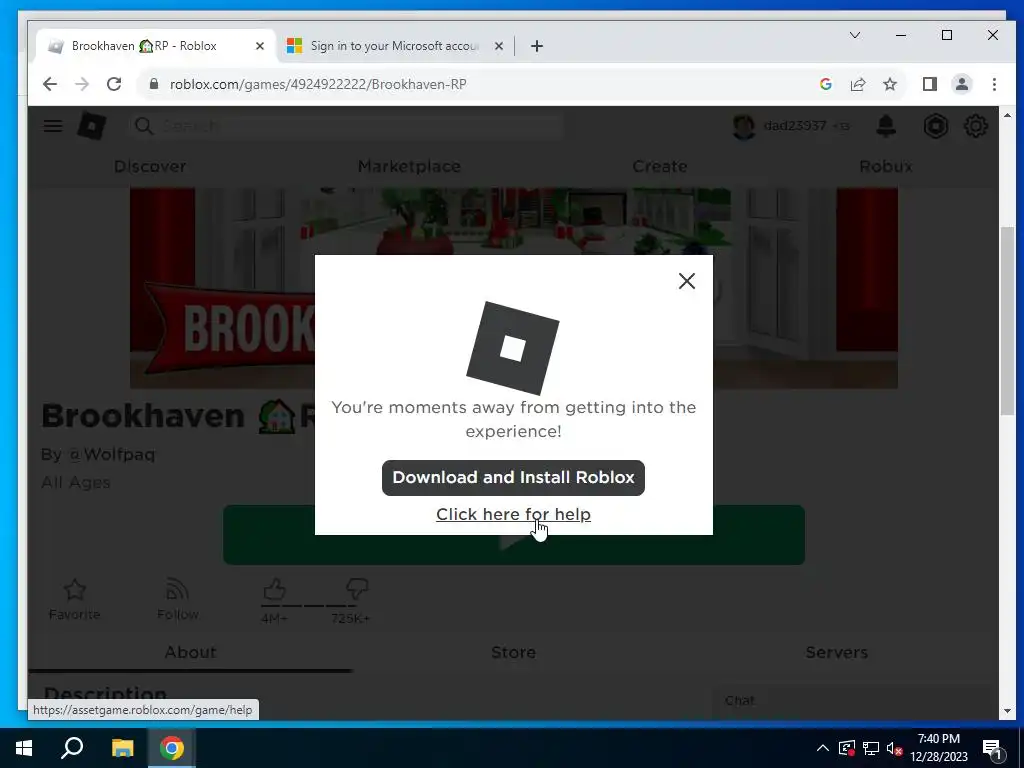
Task: Open the Marketplace menu item
Action: click(409, 167)
